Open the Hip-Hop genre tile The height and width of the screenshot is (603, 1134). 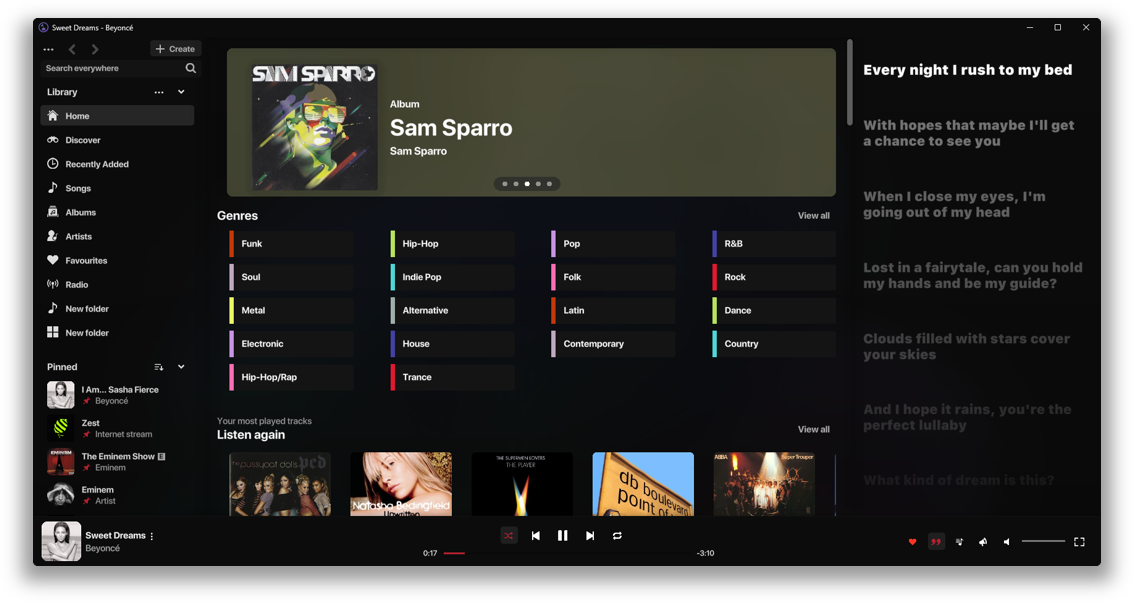point(453,244)
